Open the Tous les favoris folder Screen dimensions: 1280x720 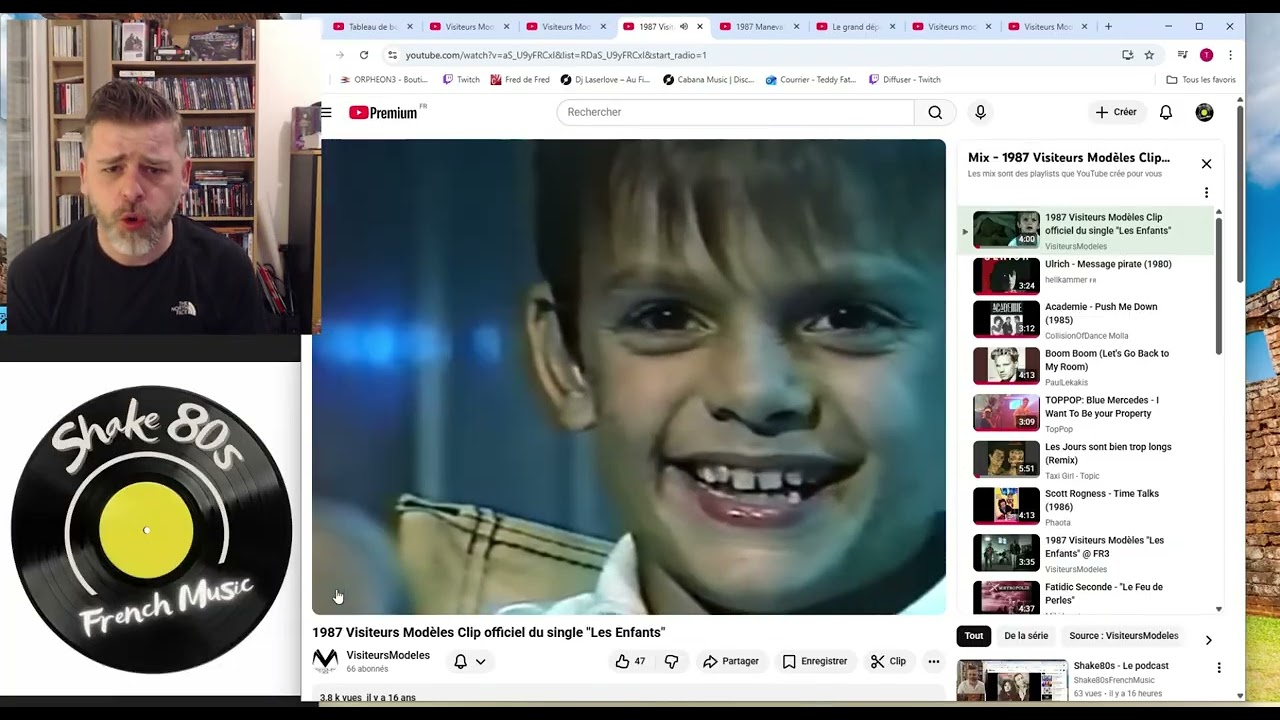1201,80
